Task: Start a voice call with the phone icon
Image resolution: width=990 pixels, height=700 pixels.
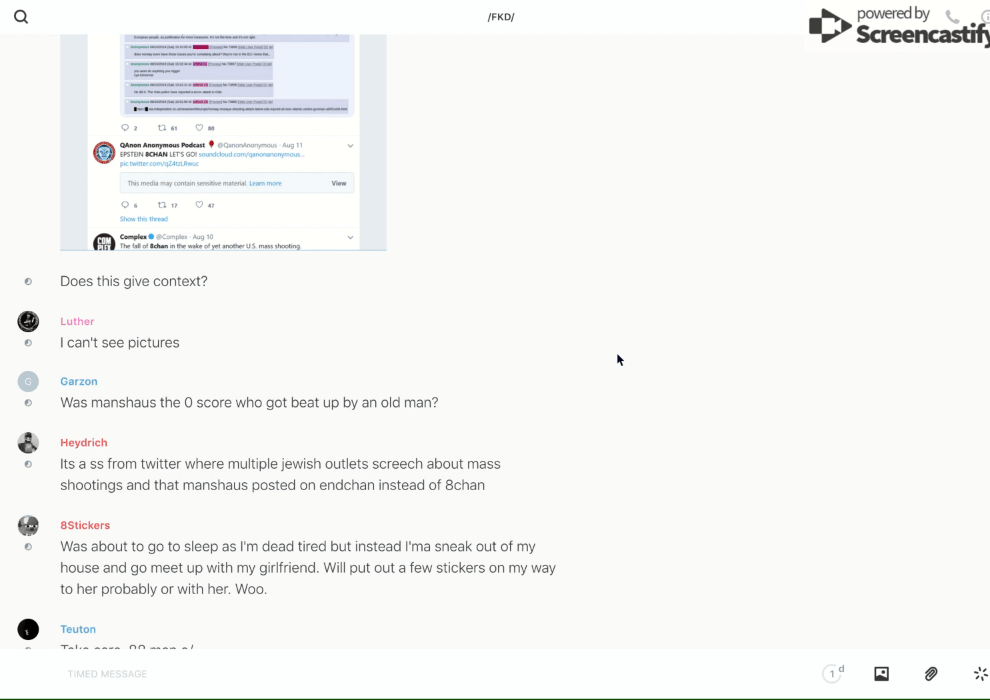Action: 952,17
